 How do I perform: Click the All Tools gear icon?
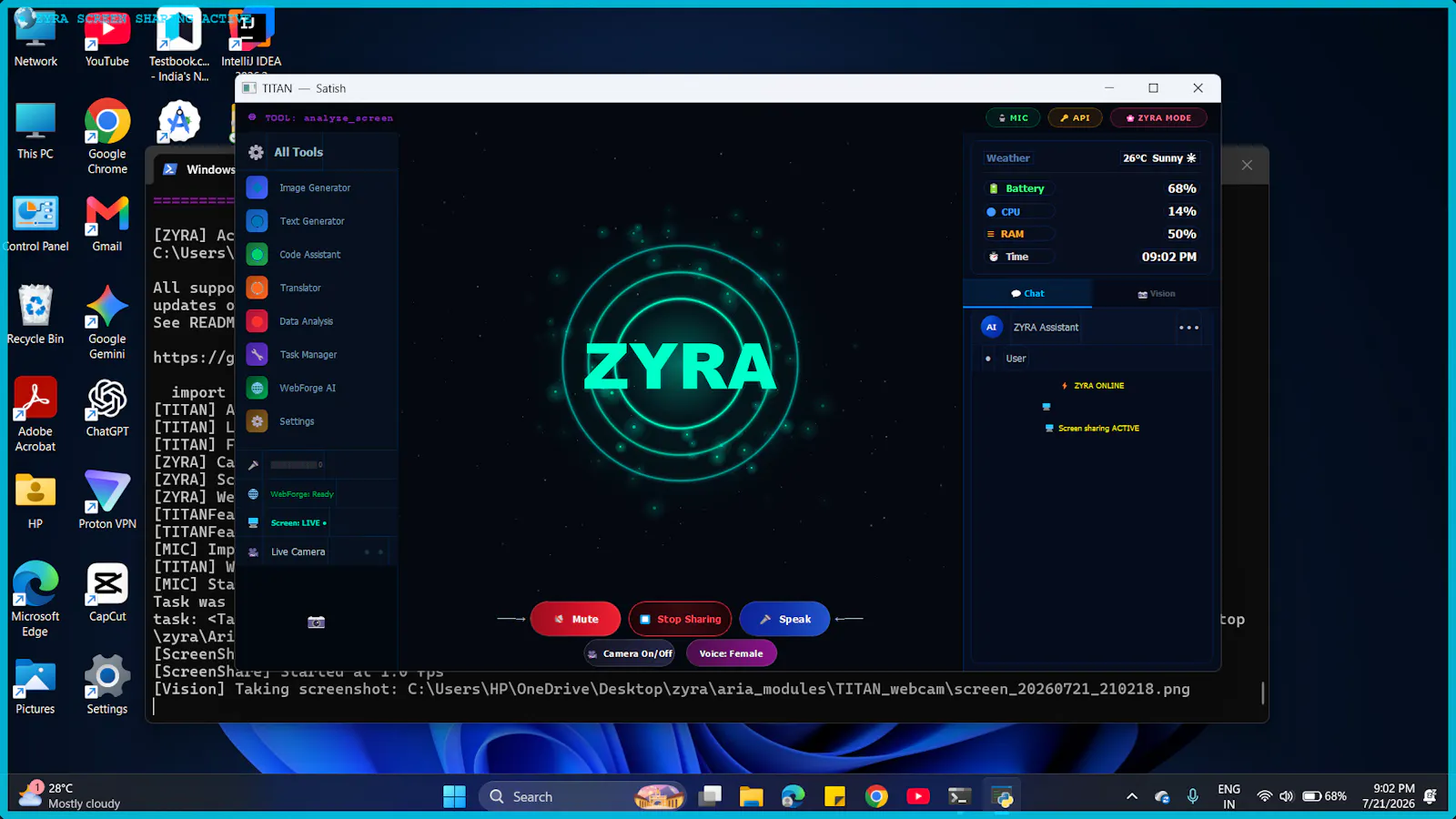(257, 152)
